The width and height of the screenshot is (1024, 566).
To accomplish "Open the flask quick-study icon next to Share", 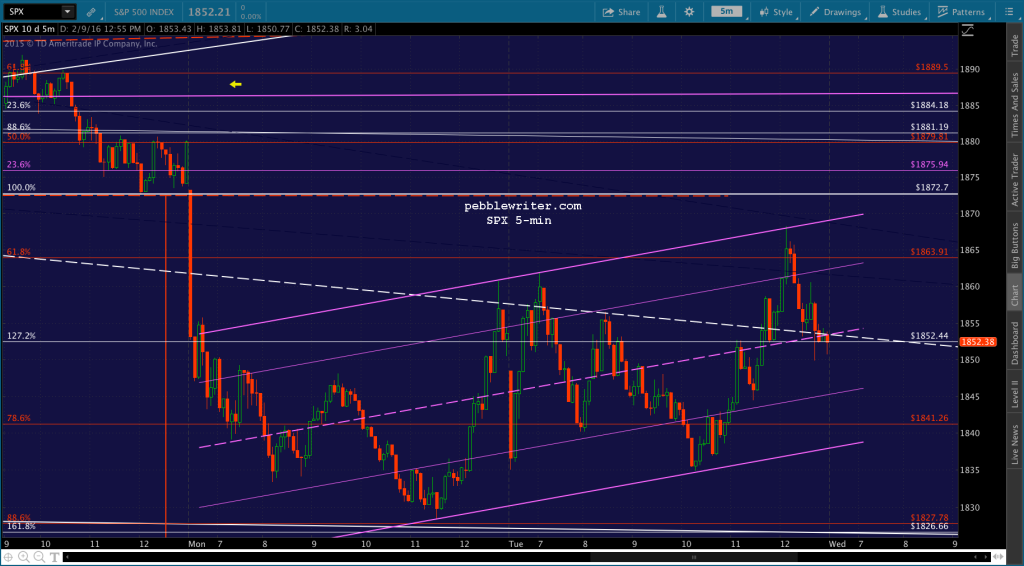I will pos(659,12).
